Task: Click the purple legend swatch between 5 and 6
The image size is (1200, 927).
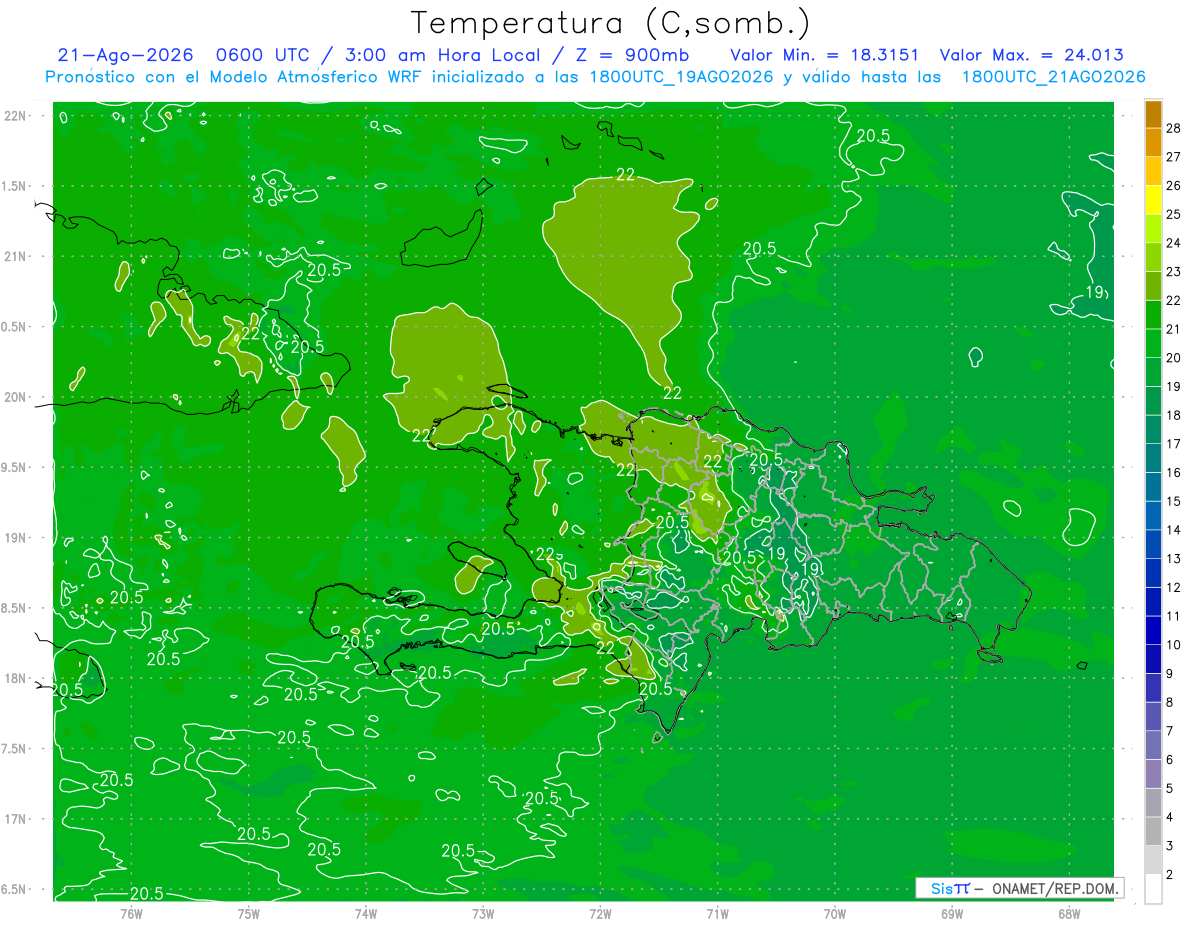Action: click(1153, 774)
